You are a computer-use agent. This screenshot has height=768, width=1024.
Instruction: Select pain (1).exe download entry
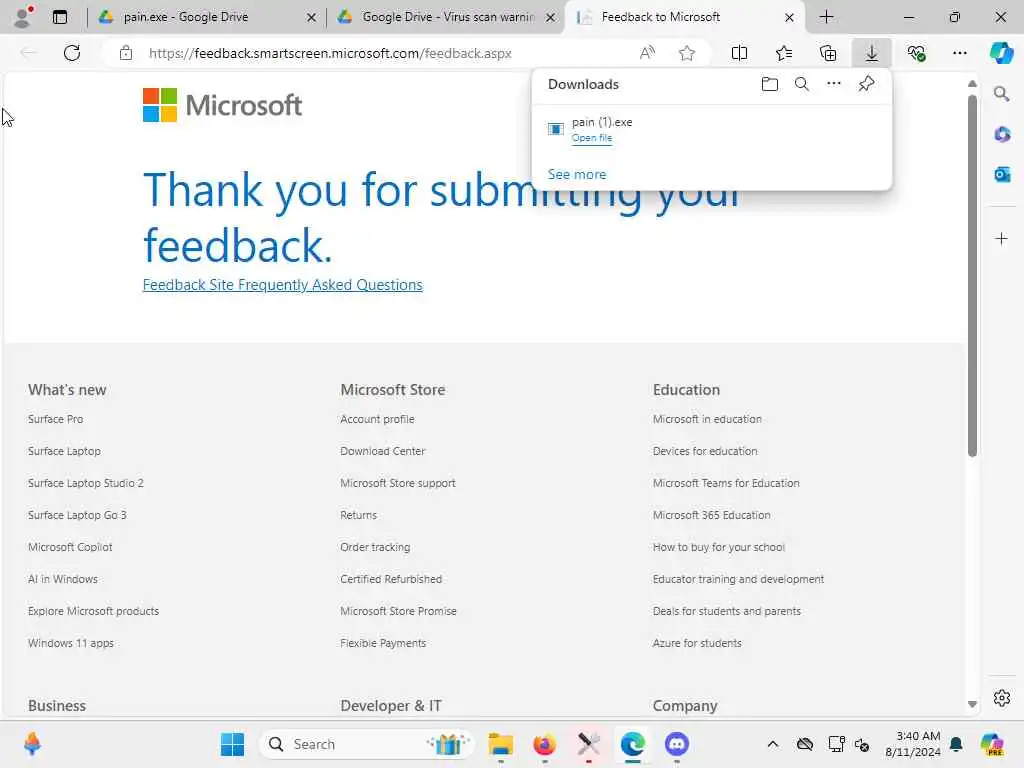click(x=712, y=129)
